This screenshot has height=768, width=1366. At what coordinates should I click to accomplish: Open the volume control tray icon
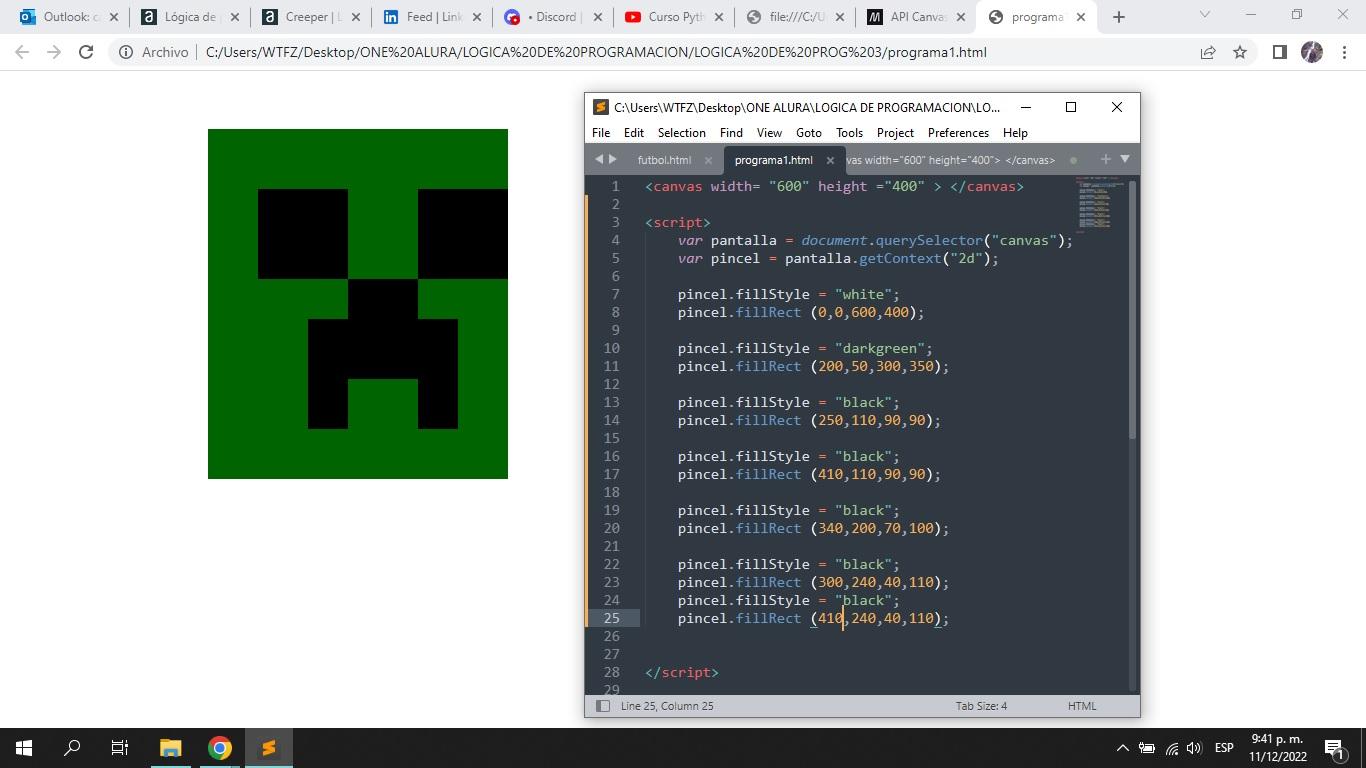[x=1193, y=748]
